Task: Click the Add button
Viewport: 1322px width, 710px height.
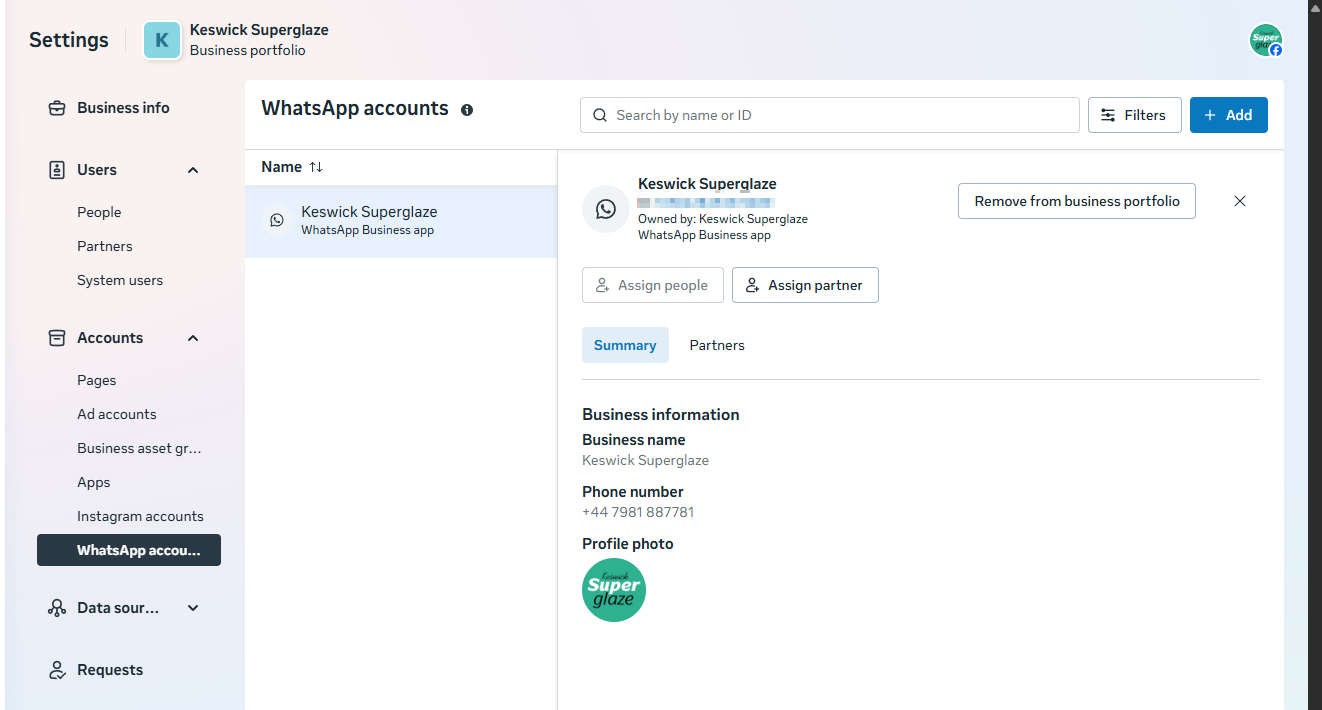Action: tap(1228, 115)
